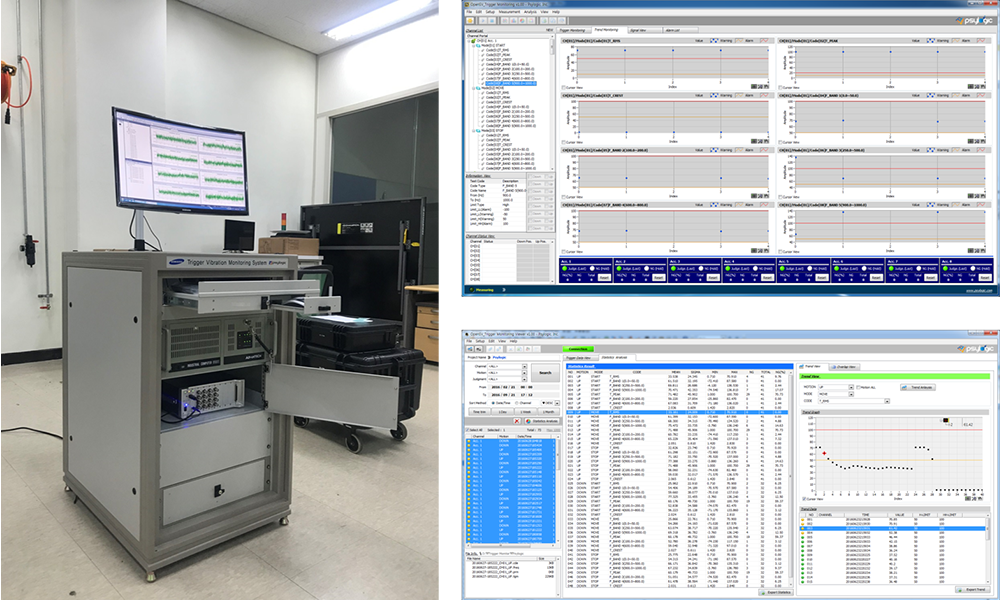This screenshot has height=600, width=1000.
Task: Enable Cursor View on the RMS chart
Action: coord(565,87)
